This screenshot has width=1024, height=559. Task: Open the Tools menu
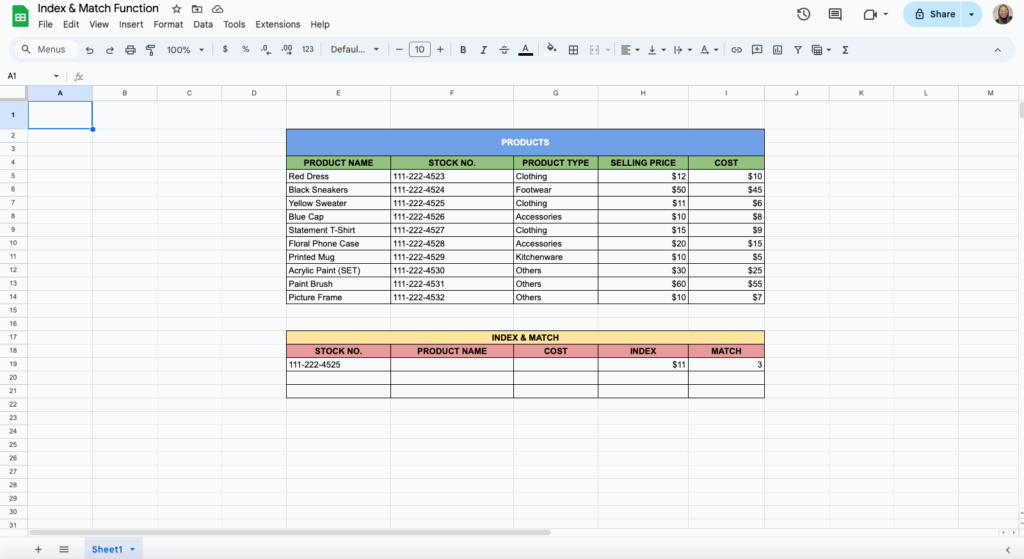tap(234, 24)
